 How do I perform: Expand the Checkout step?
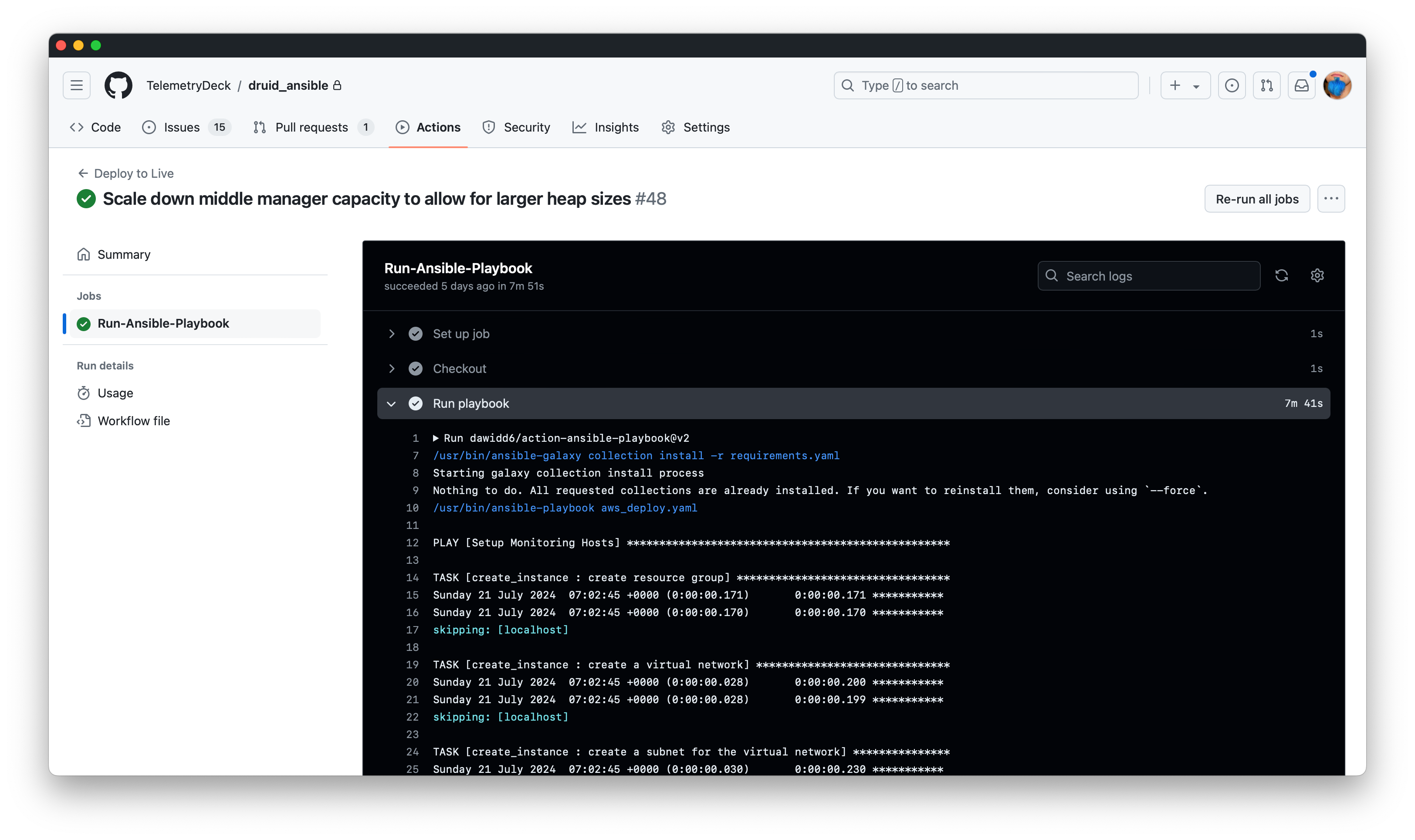pos(391,369)
